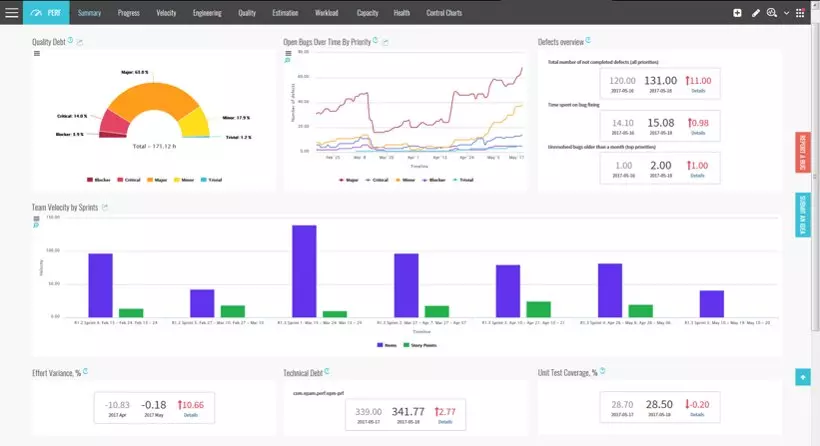This screenshot has width=820, height=446.
Task: Open Details link for unresolved bugs
Action: click(x=698, y=176)
